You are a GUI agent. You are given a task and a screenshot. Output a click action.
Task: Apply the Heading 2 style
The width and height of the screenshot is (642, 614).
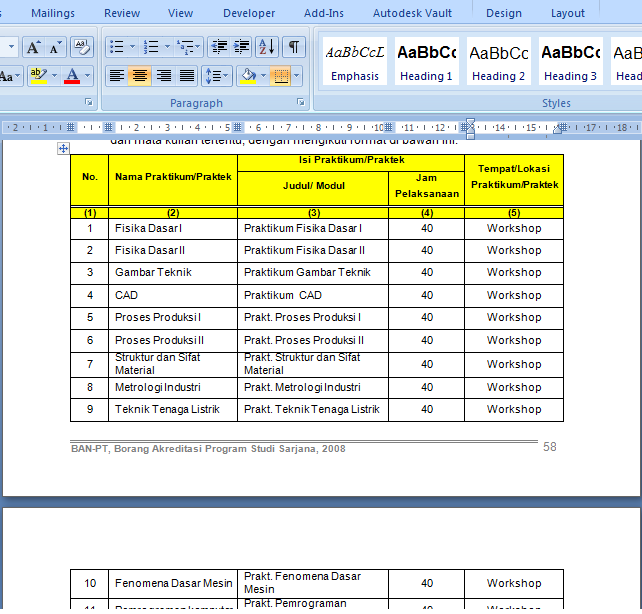[498, 61]
